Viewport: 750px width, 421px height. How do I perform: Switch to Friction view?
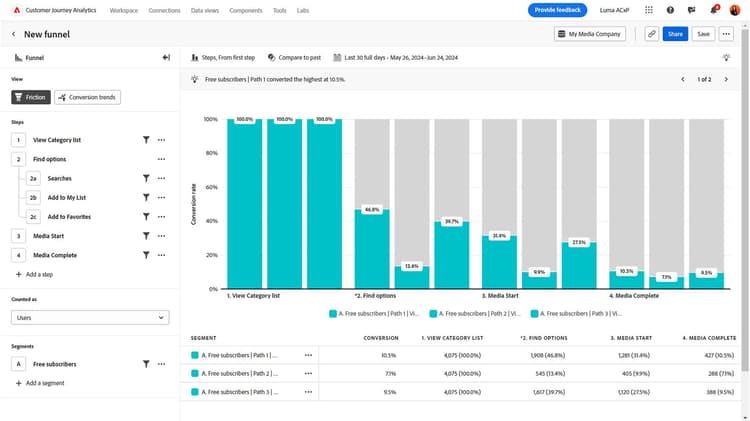(x=31, y=97)
